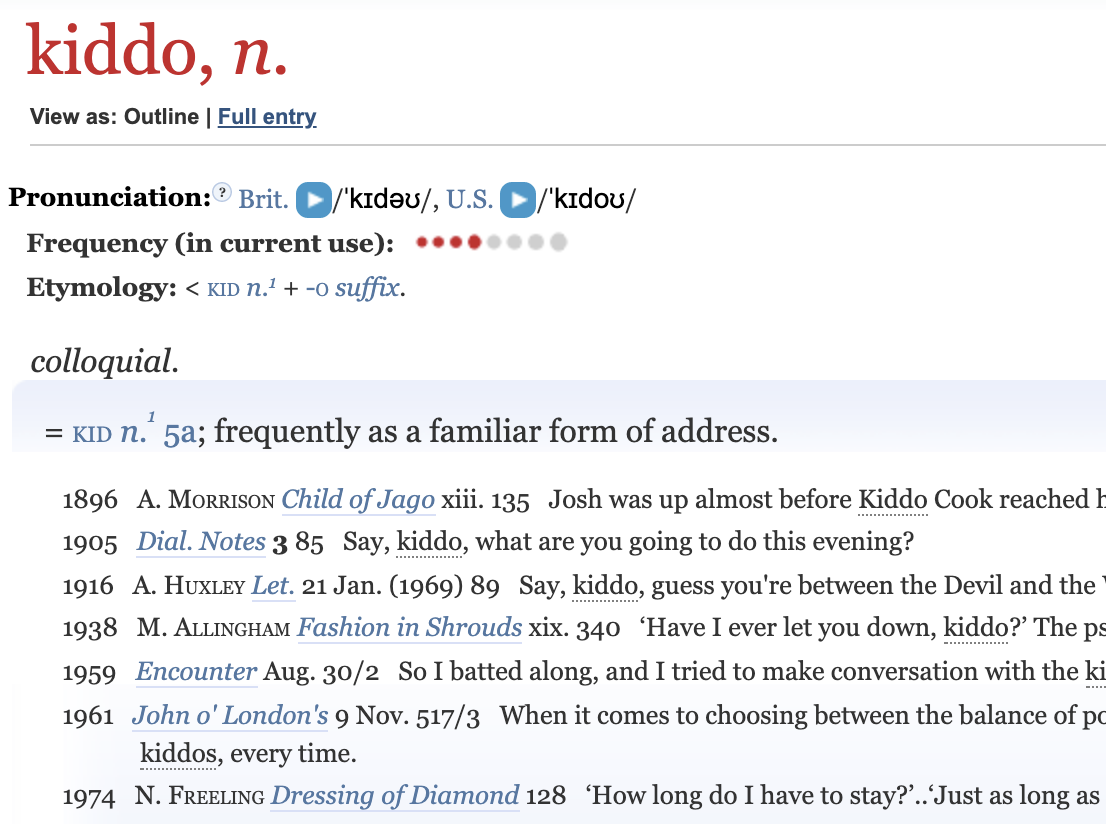Image resolution: width=1106 pixels, height=824 pixels.
Task: Follow the KID n.¹ etymology link
Action: point(241,288)
